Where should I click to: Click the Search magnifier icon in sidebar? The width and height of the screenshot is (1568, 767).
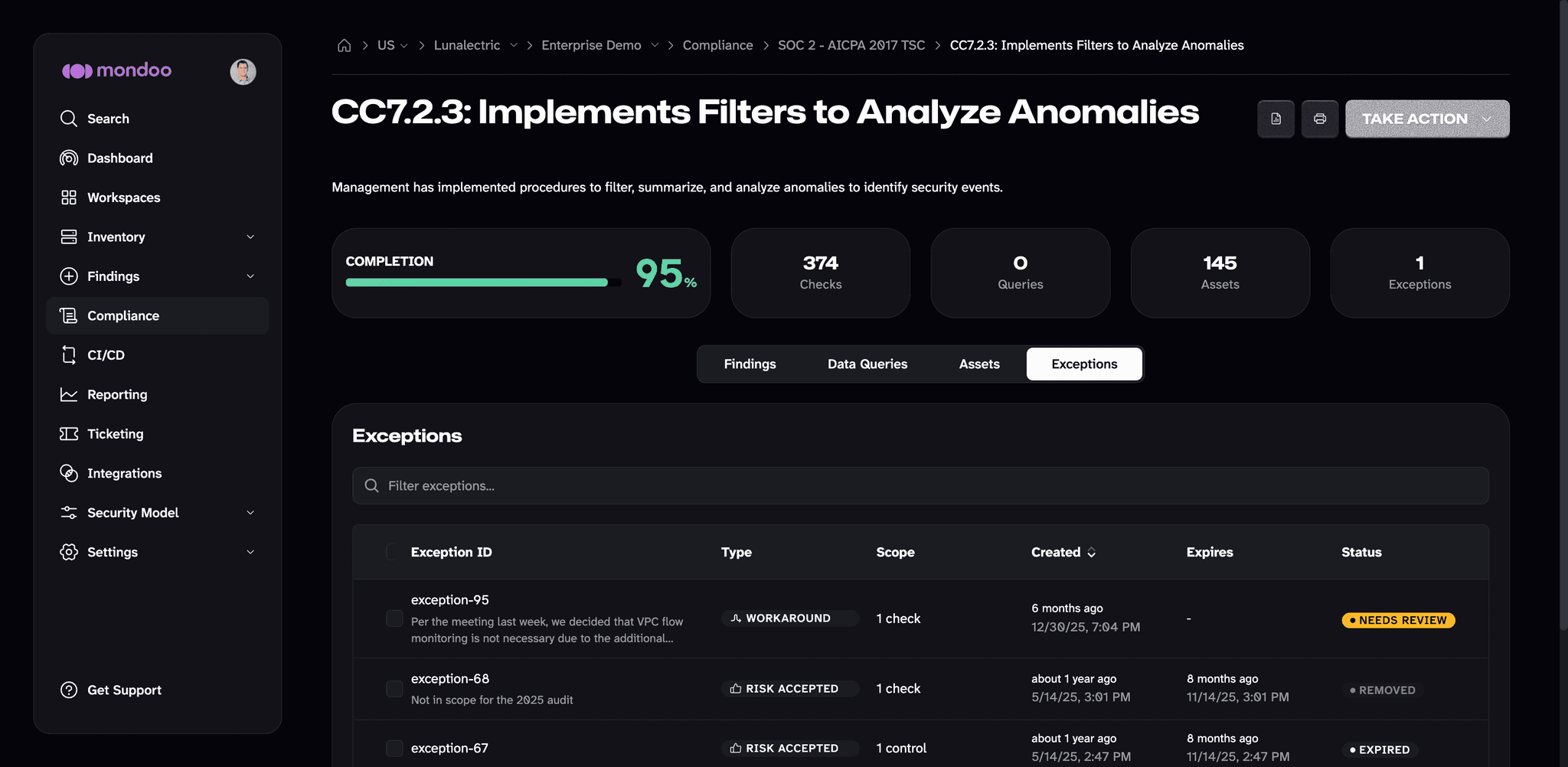[69, 119]
